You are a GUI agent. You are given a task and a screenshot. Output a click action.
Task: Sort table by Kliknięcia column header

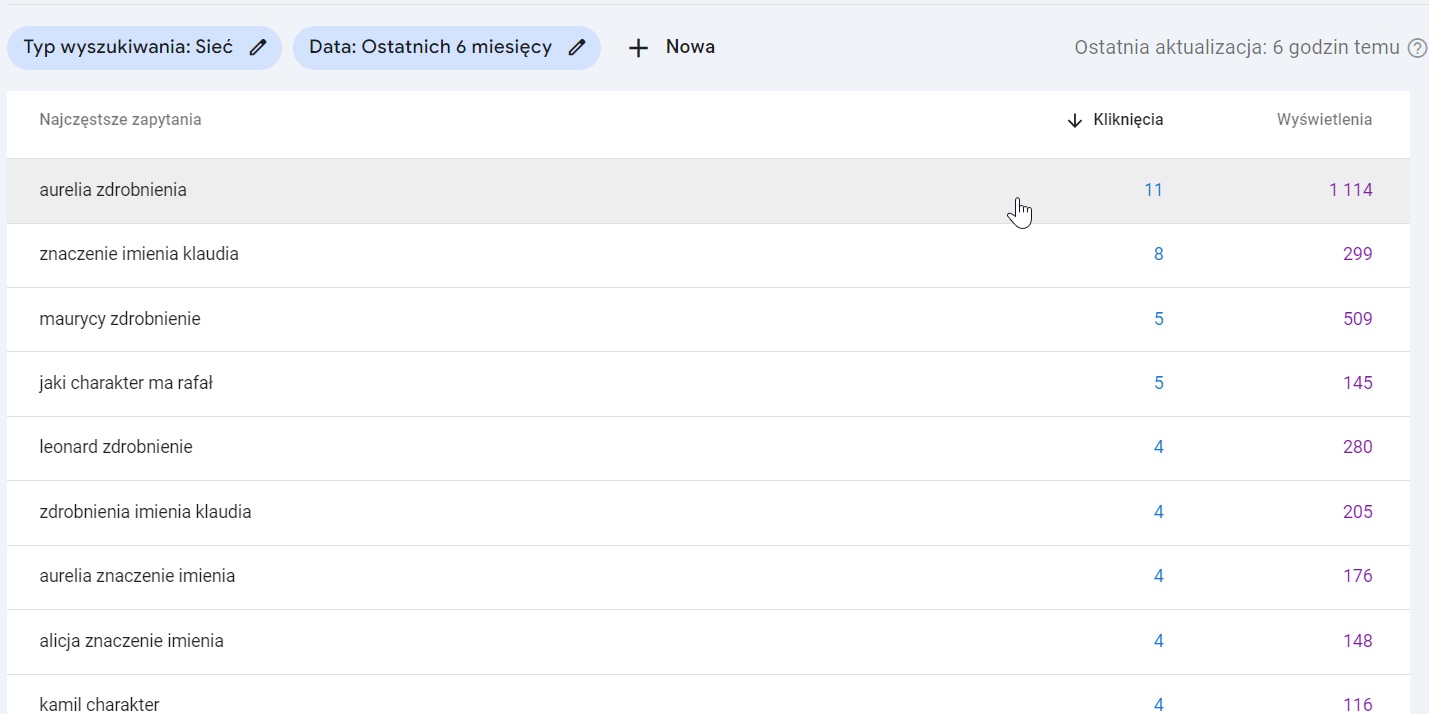point(1128,120)
